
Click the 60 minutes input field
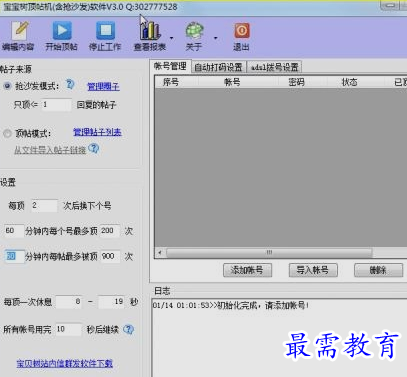tap(14, 231)
